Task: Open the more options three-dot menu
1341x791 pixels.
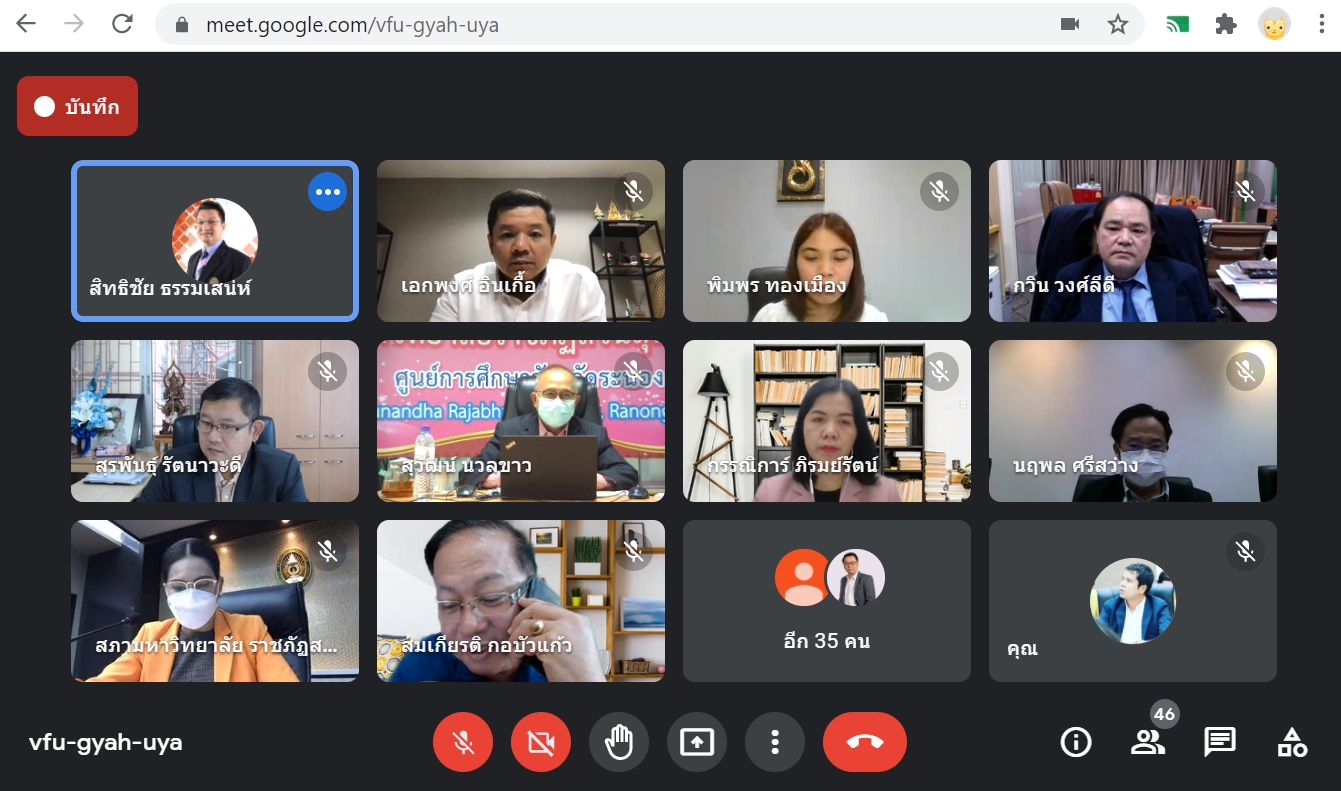Action: [774, 742]
